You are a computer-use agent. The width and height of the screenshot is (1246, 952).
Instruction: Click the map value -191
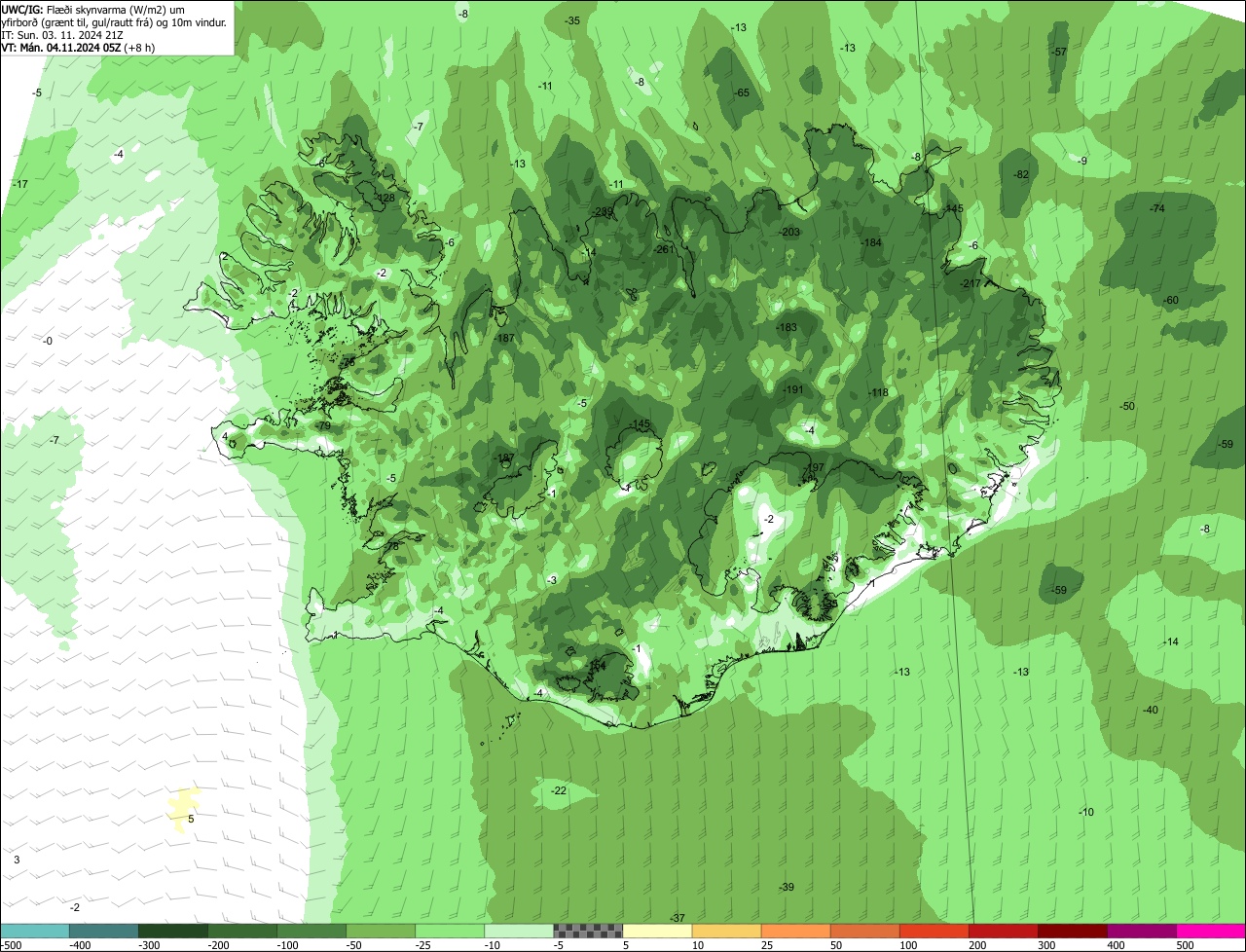[793, 389]
